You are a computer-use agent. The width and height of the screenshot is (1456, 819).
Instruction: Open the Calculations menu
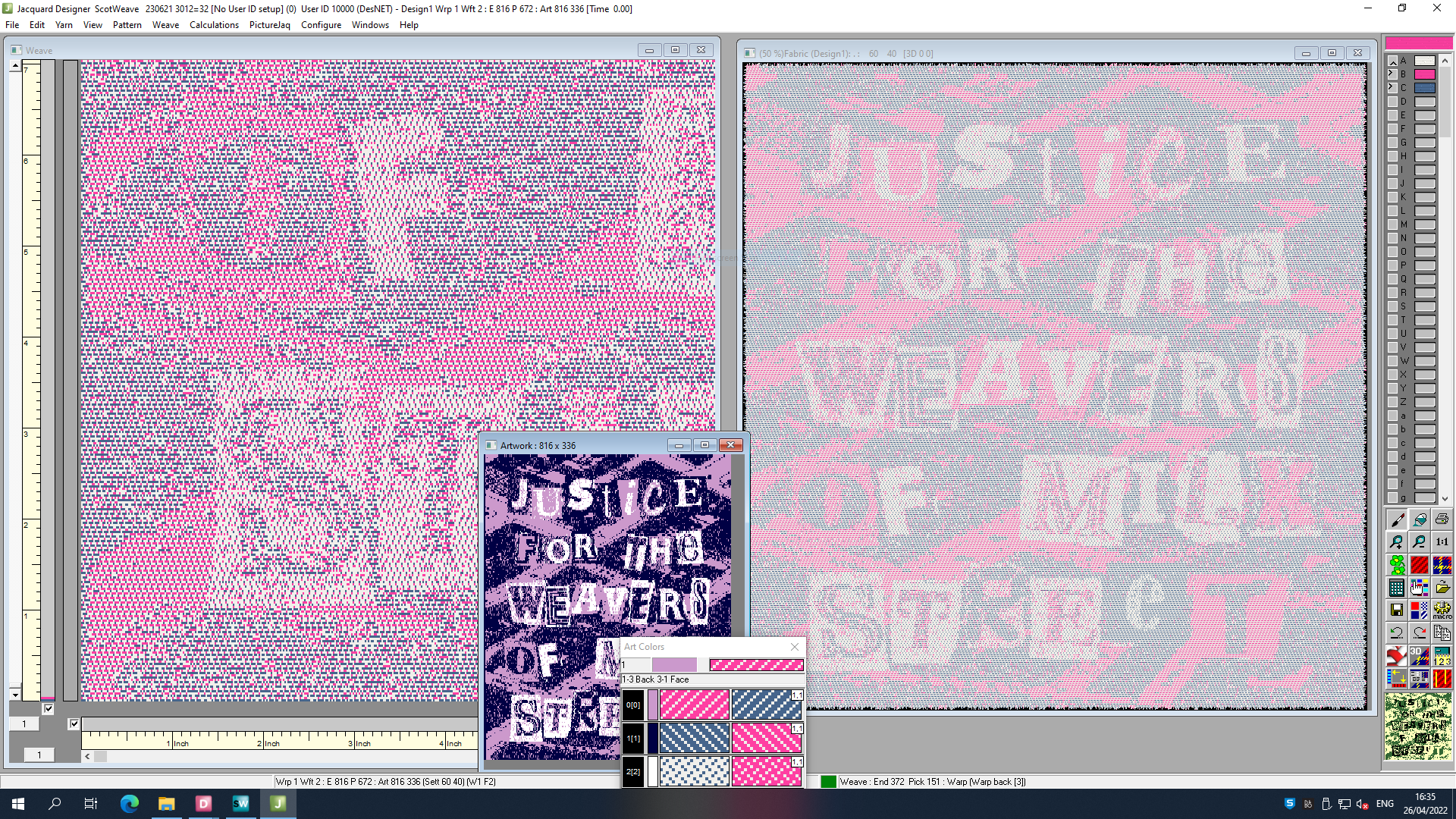[214, 25]
